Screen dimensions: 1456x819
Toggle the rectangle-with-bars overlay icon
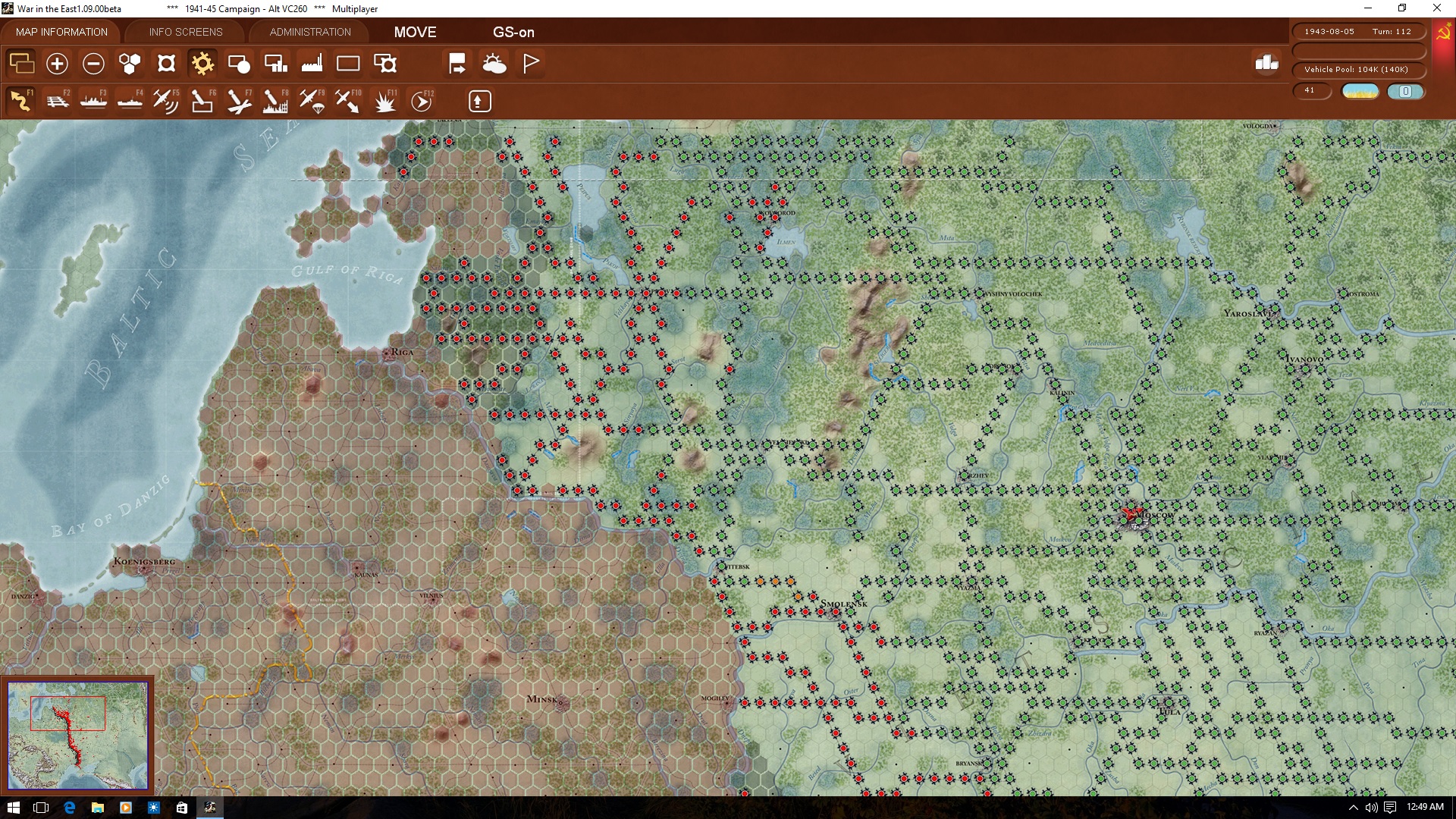275,64
